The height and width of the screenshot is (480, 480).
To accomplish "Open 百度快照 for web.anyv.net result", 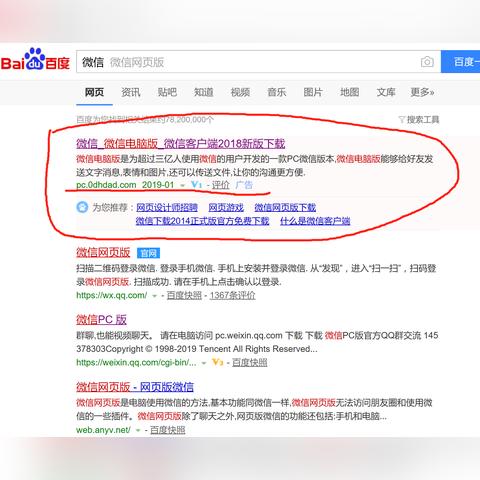I will [168, 430].
